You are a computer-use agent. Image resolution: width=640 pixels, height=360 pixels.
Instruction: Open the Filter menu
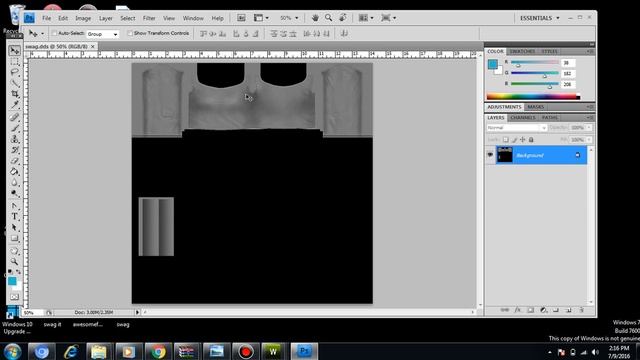point(149,18)
